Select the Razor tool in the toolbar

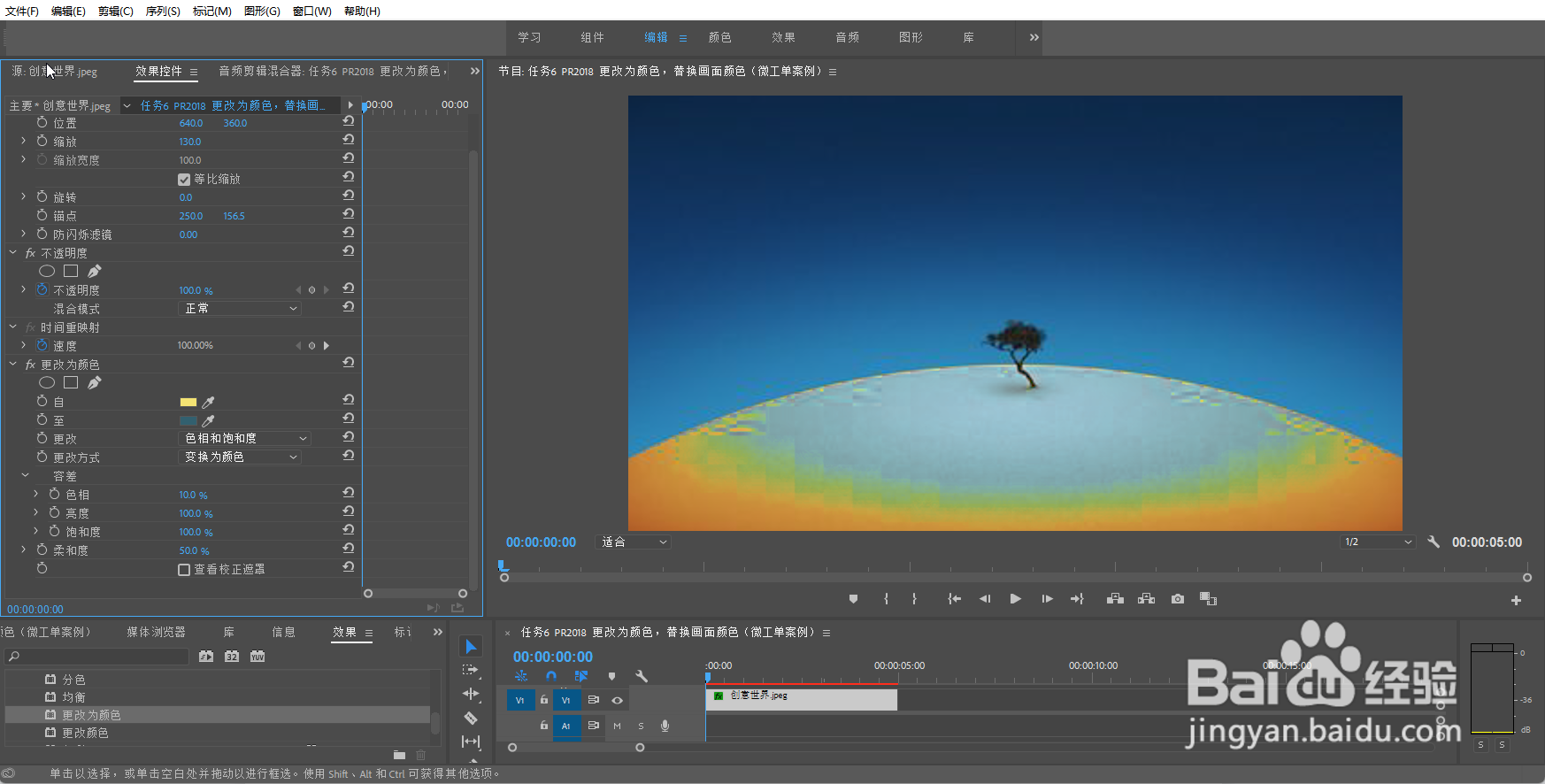[x=471, y=718]
